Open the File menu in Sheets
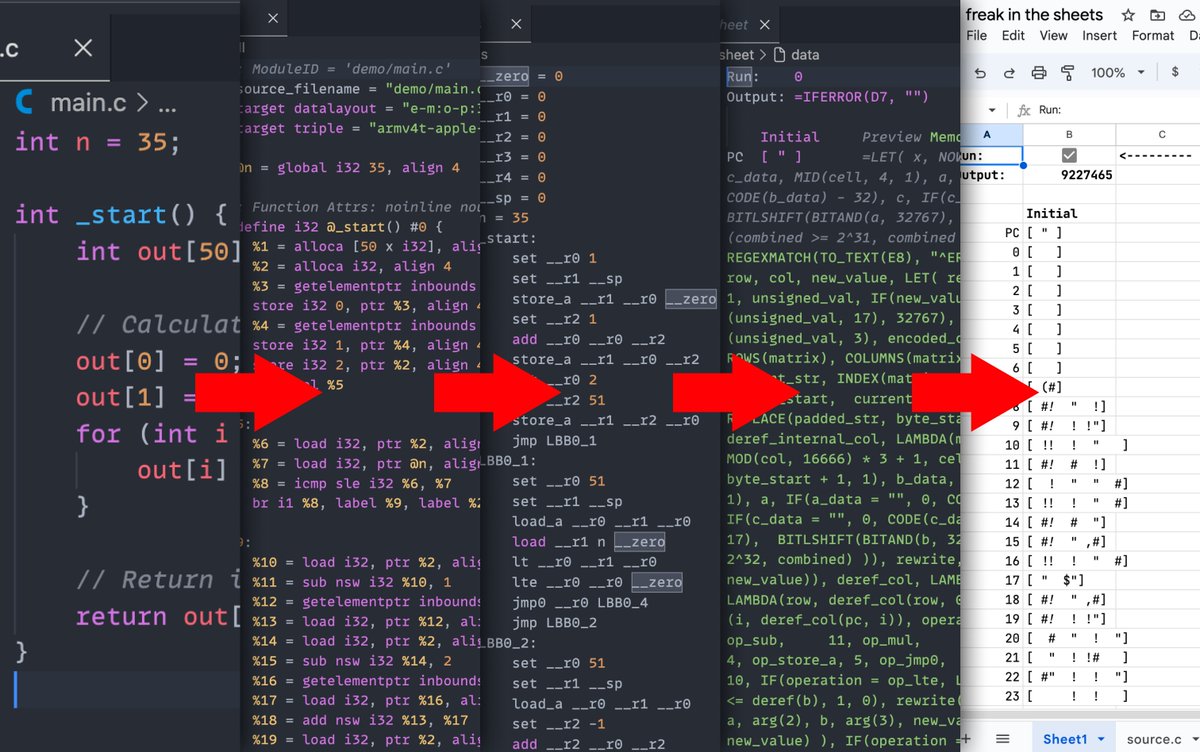This screenshot has height=752, width=1200. coord(977,36)
